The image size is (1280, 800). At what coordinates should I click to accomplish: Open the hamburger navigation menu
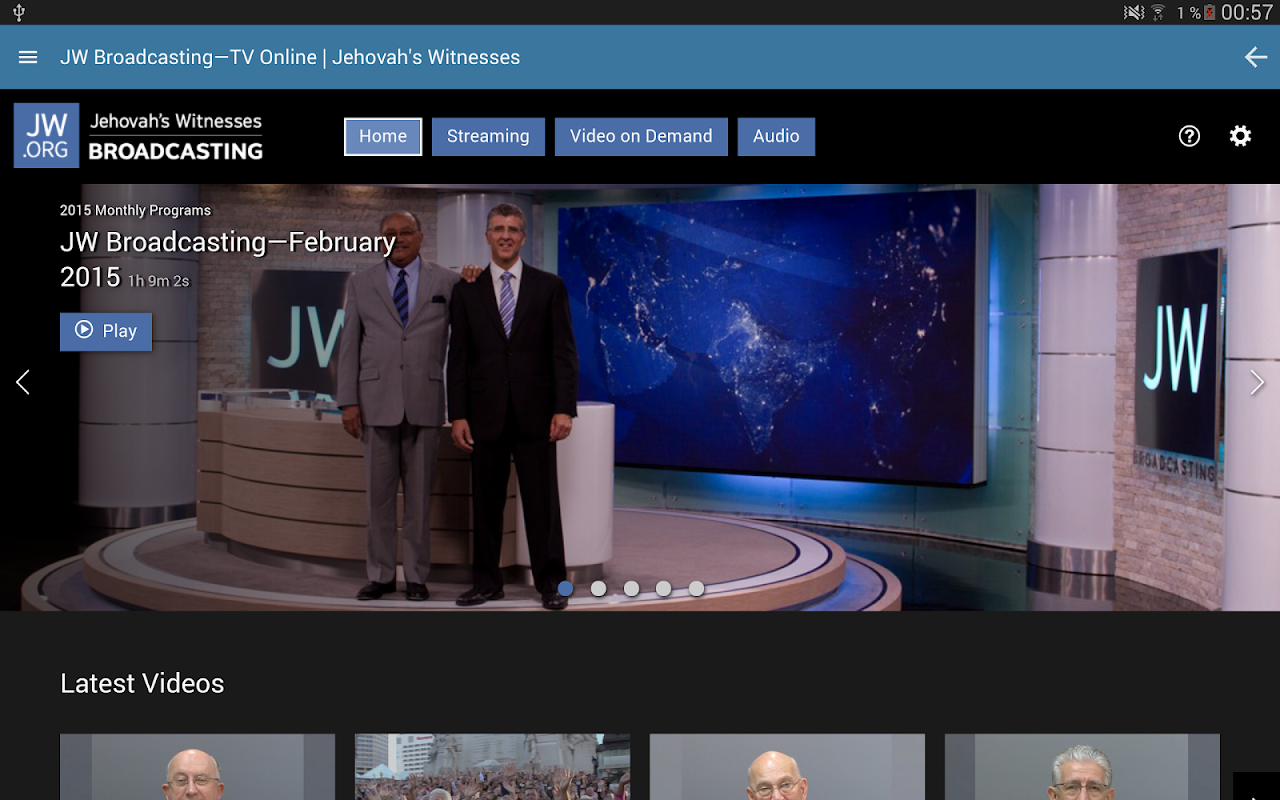[28, 57]
